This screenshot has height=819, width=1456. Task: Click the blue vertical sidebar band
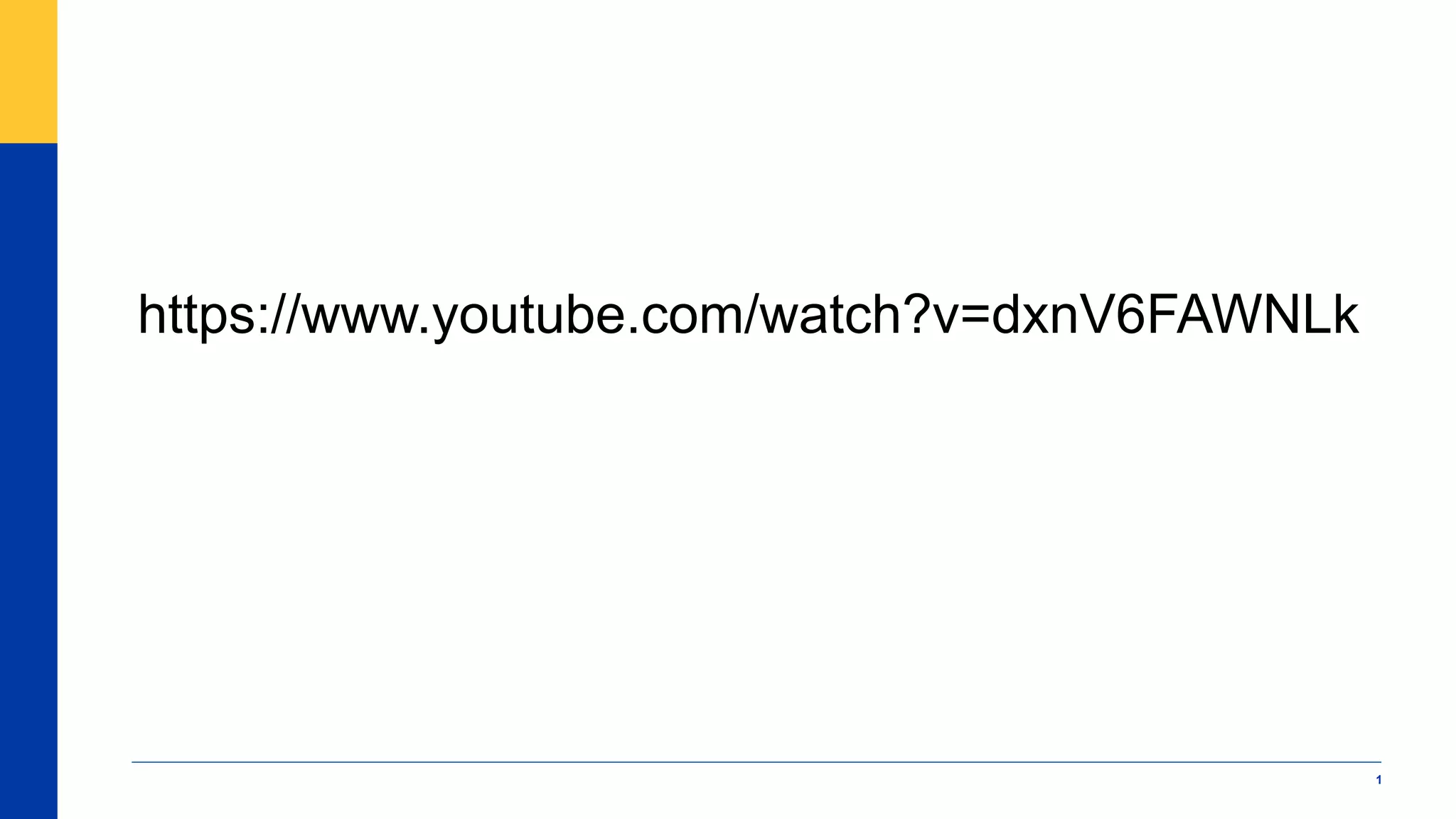(28, 481)
